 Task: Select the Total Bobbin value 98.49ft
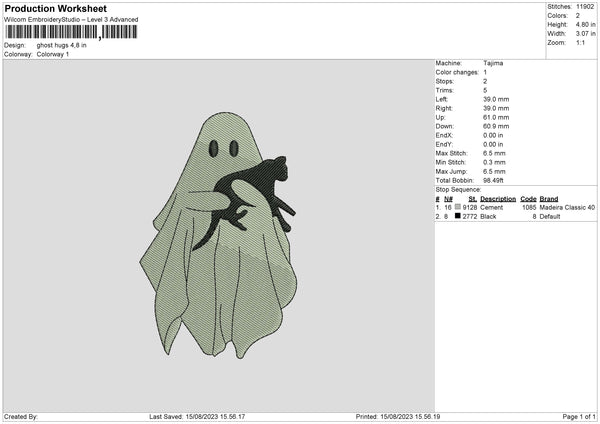pyautogui.click(x=496, y=179)
